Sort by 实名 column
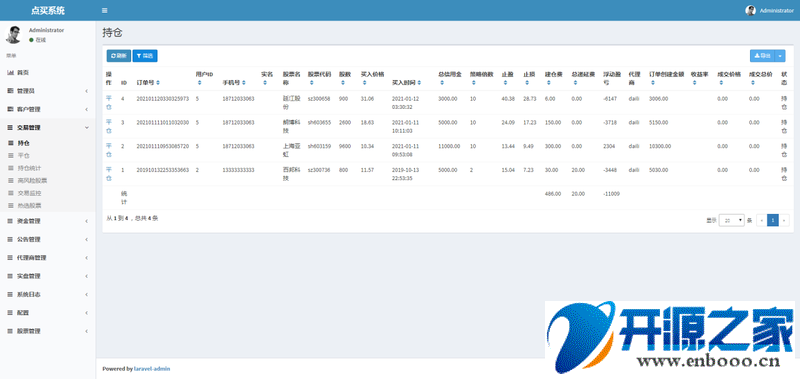The height and width of the screenshot is (379, 800). (264, 83)
